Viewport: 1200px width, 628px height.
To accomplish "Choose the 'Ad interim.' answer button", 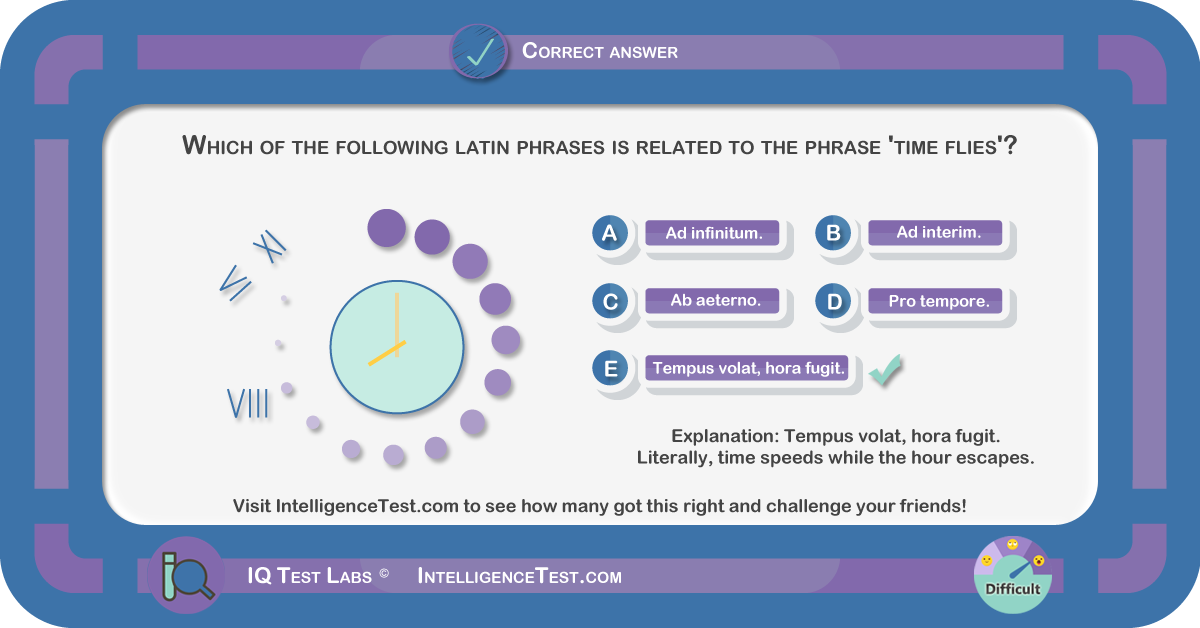I will click(x=938, y=233).
